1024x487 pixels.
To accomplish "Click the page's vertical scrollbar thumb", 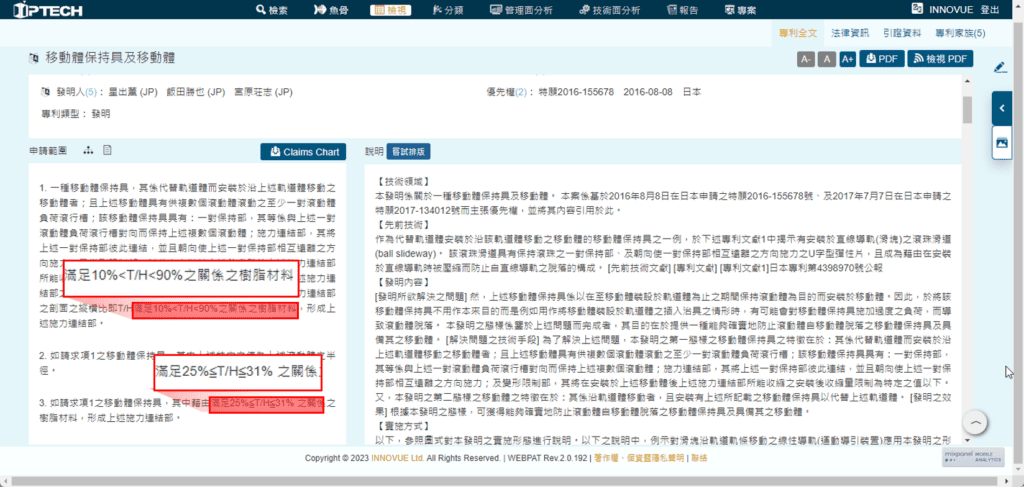I will tap(966, 108).
